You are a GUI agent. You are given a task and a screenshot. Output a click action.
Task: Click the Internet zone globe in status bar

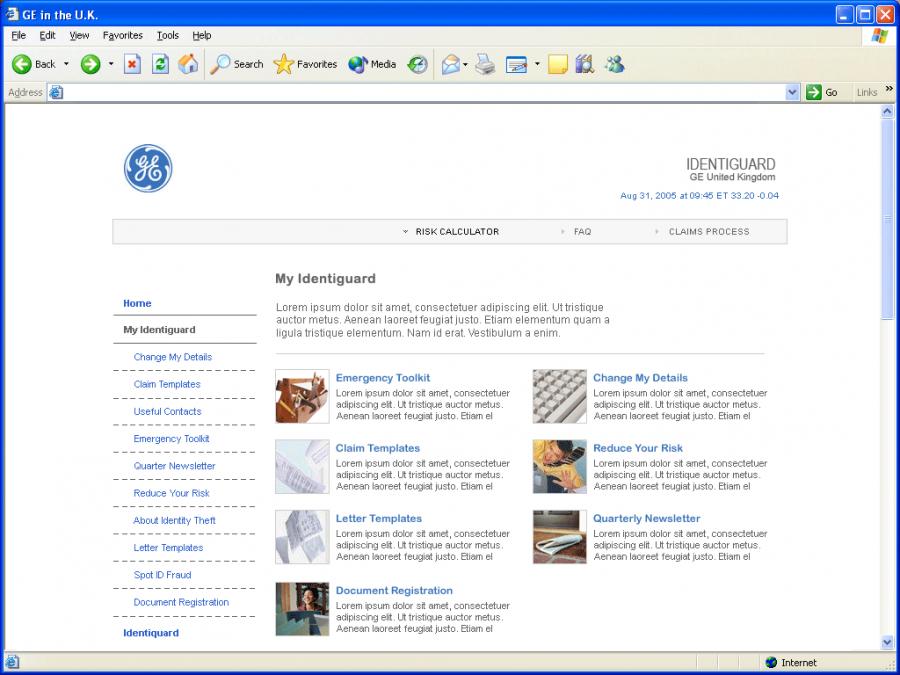[x=771, y=662]
